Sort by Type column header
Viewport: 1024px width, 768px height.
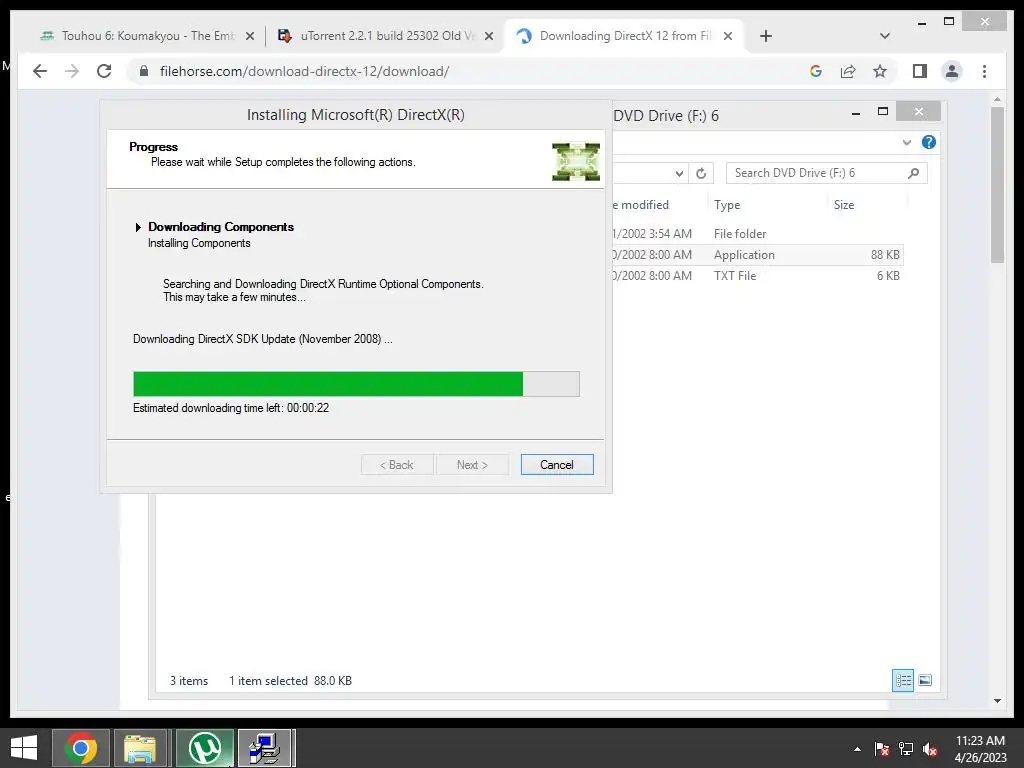click(x=727, y=205)
